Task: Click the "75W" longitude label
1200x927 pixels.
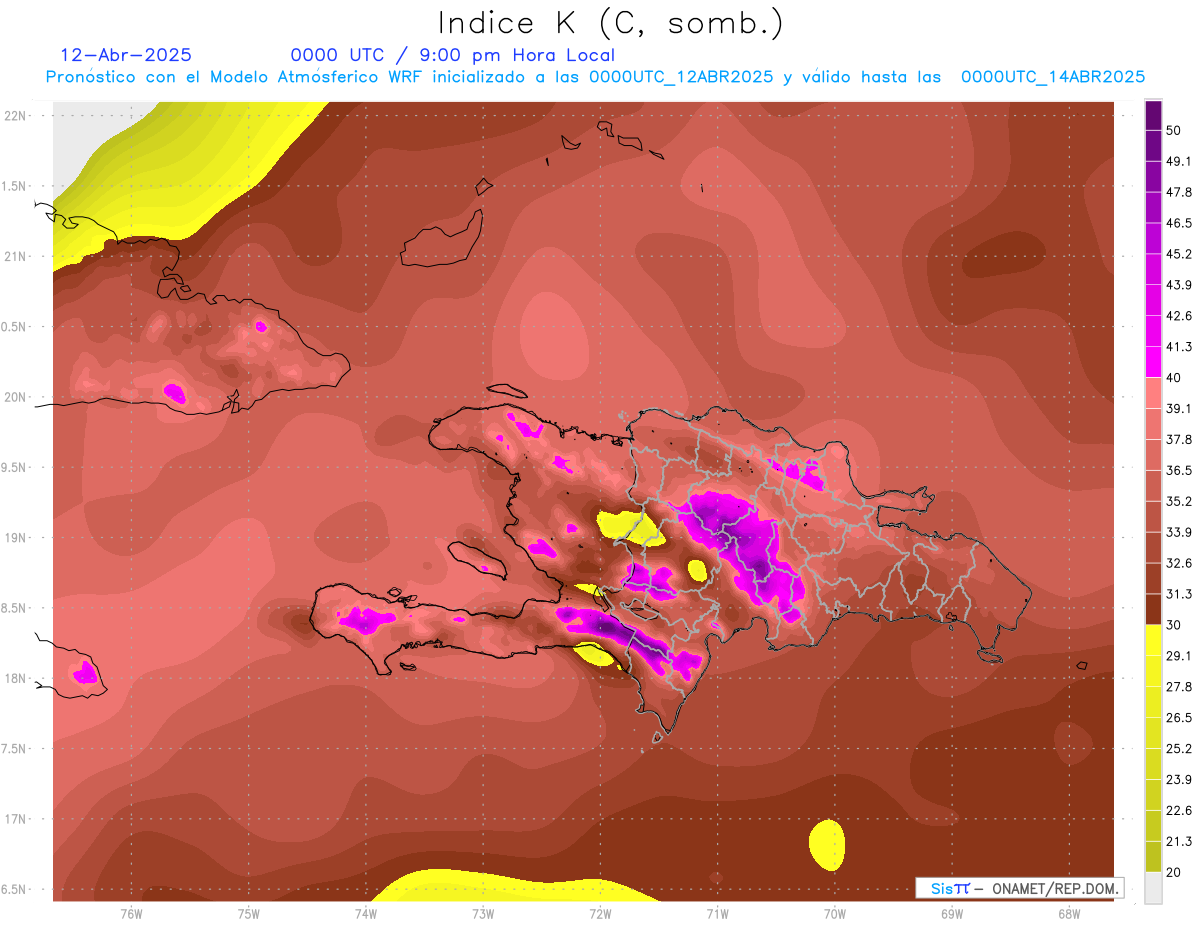Action: click(249, 913)
